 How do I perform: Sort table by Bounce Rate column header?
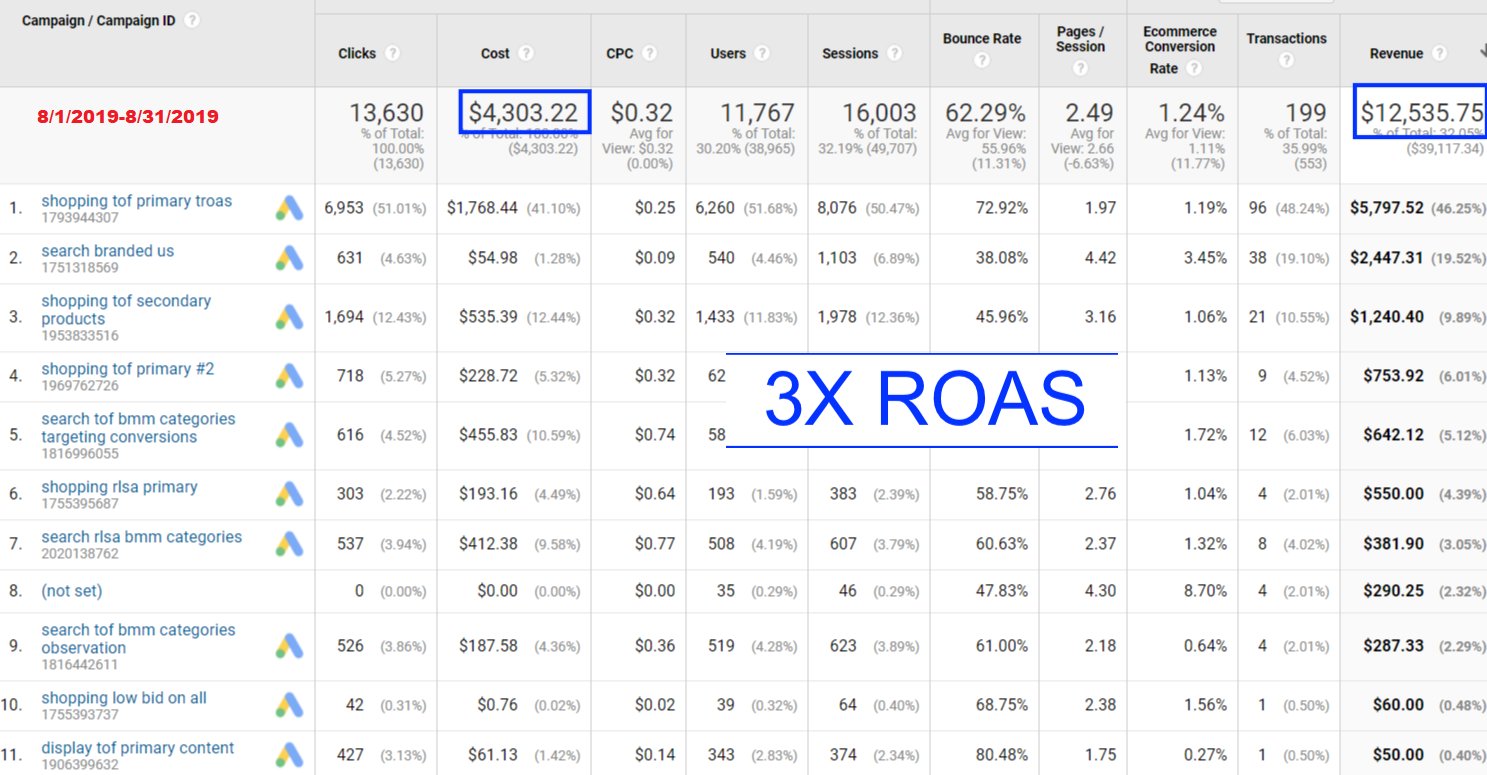(981, 39)
